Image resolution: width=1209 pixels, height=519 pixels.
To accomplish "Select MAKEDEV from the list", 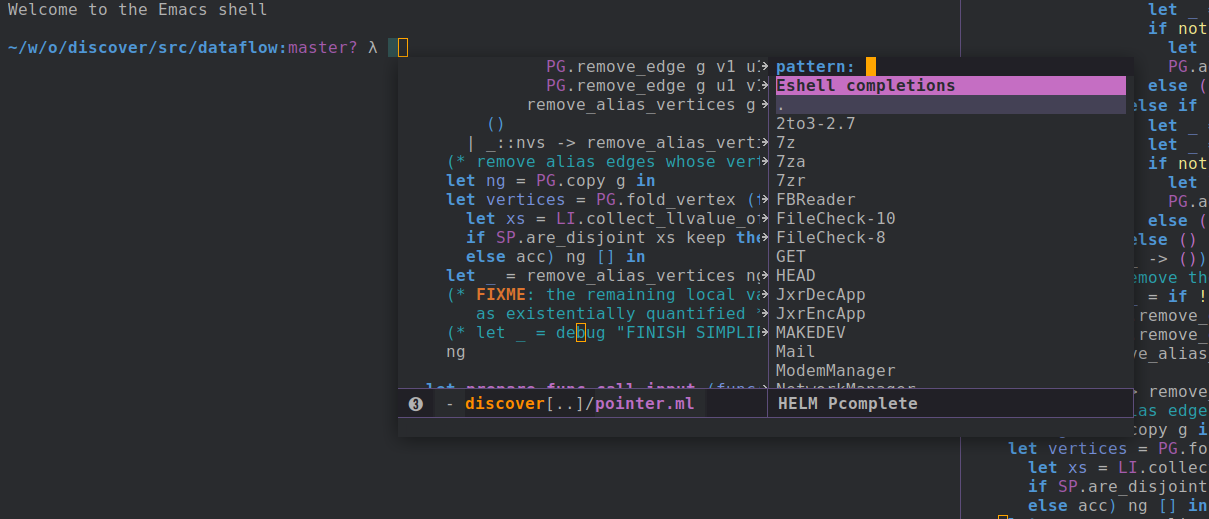I will 811,333.
